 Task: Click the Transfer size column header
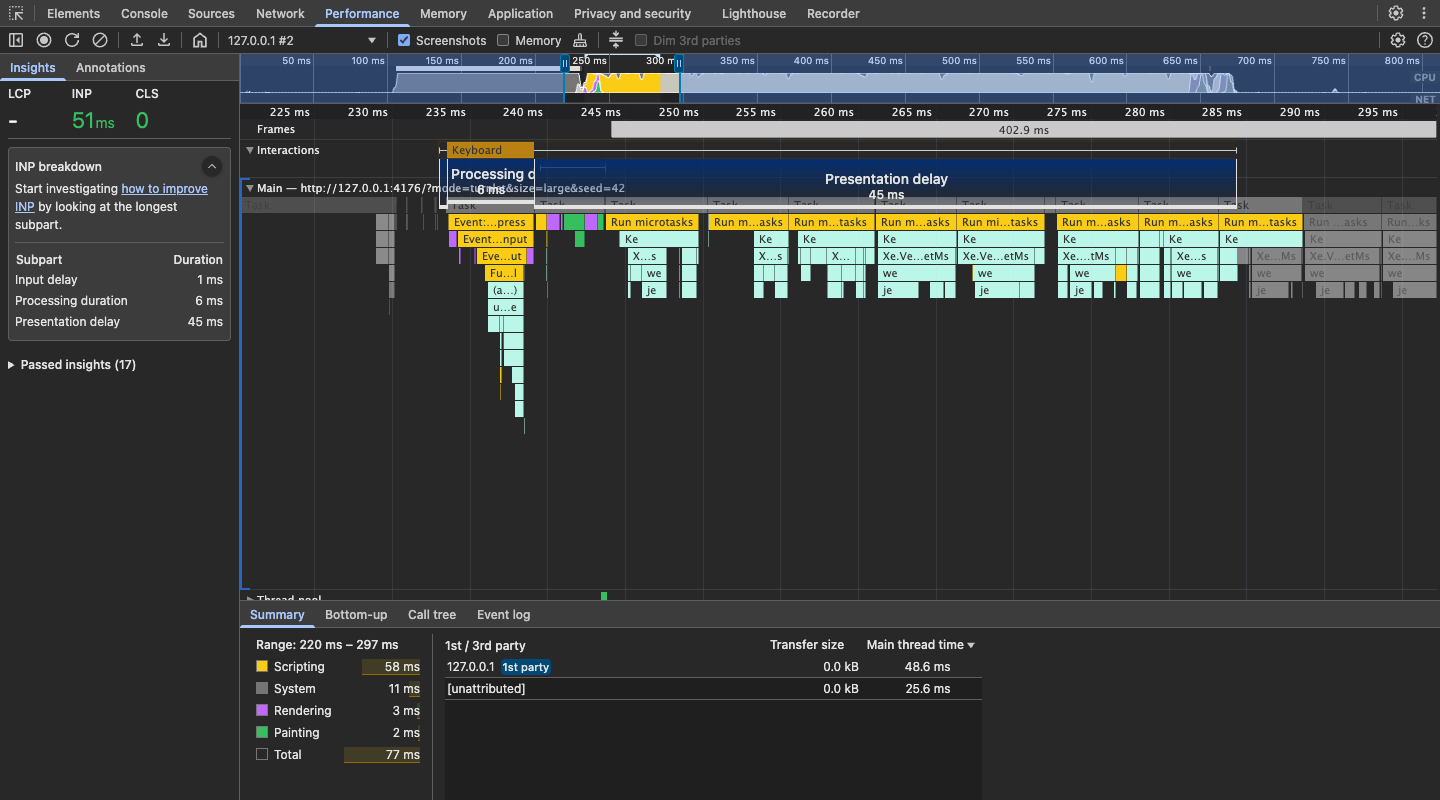[806, 645]
